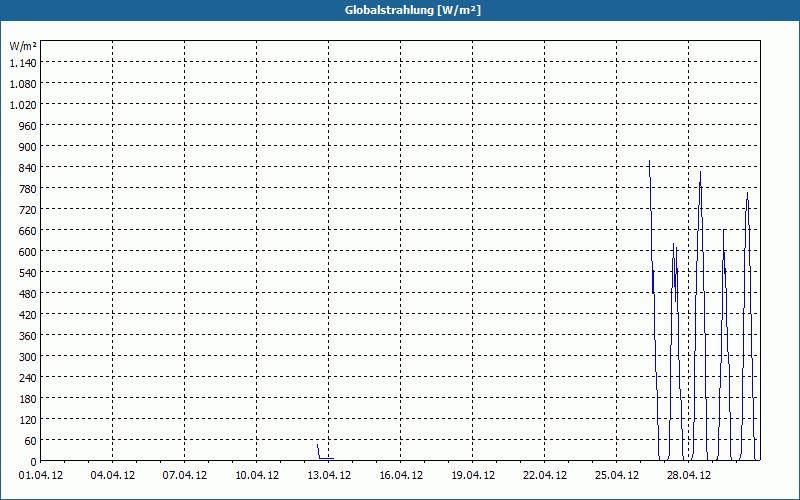800x500 pixels.
Task: Click the 720 y-axis label
Action: [x=28, y=210]
